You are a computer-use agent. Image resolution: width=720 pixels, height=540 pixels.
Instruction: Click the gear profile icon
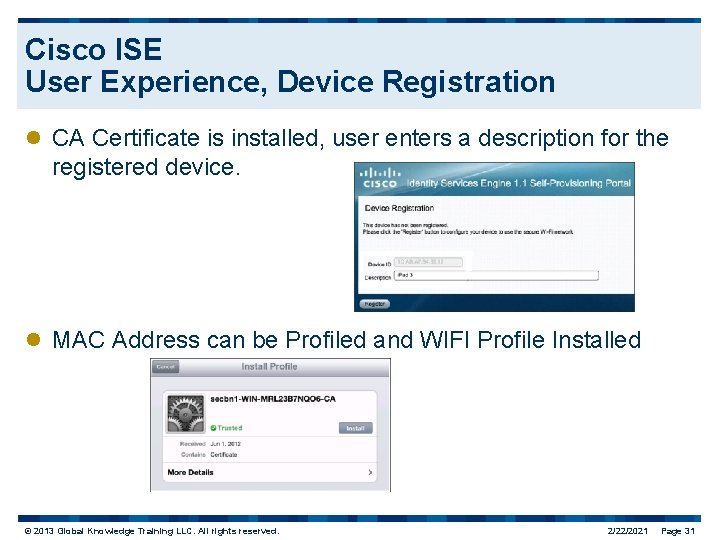pos(186,413)
